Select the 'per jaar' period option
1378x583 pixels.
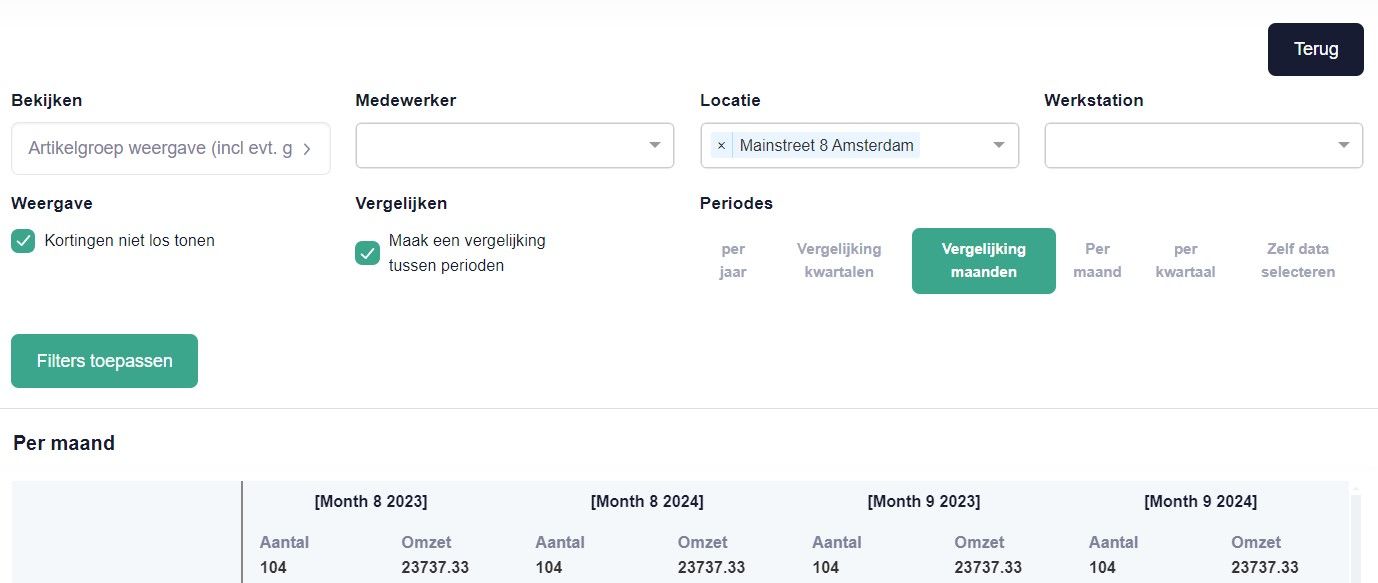point(733,260)
